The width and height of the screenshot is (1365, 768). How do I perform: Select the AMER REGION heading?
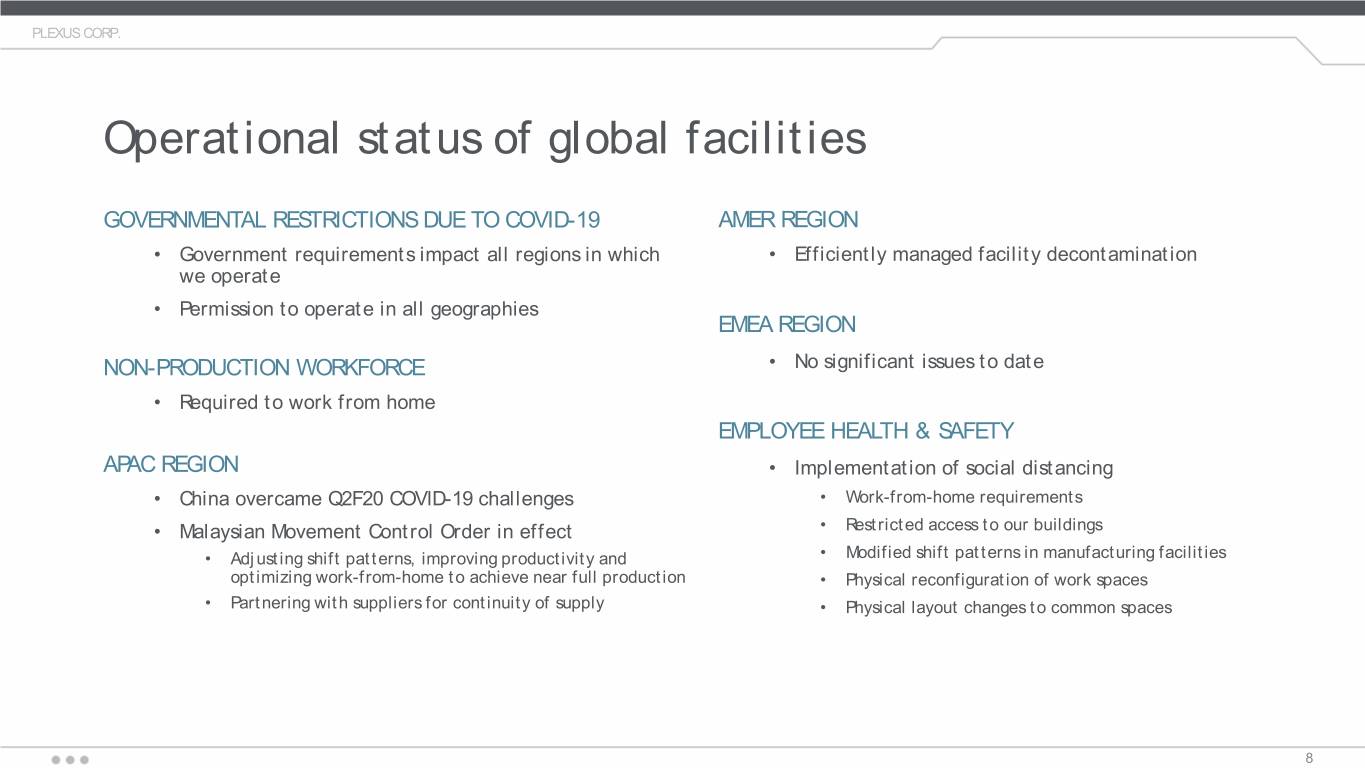(788, 220)
